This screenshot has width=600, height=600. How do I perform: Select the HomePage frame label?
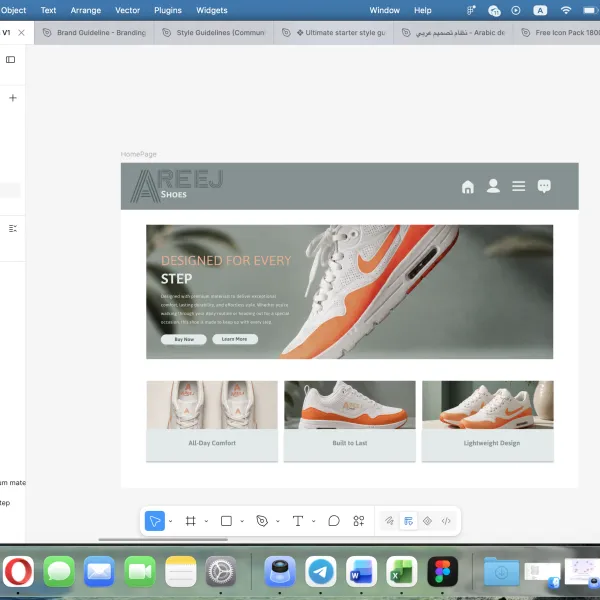(x=139, y=154)
